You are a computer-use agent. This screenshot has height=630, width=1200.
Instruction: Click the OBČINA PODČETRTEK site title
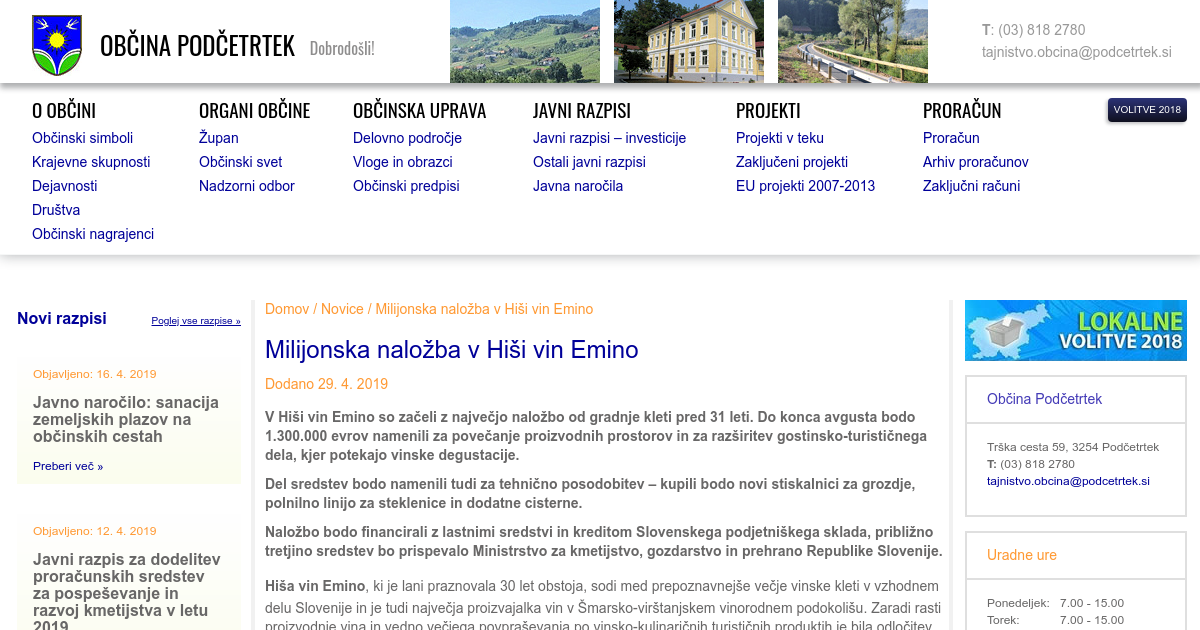point(197,46)
